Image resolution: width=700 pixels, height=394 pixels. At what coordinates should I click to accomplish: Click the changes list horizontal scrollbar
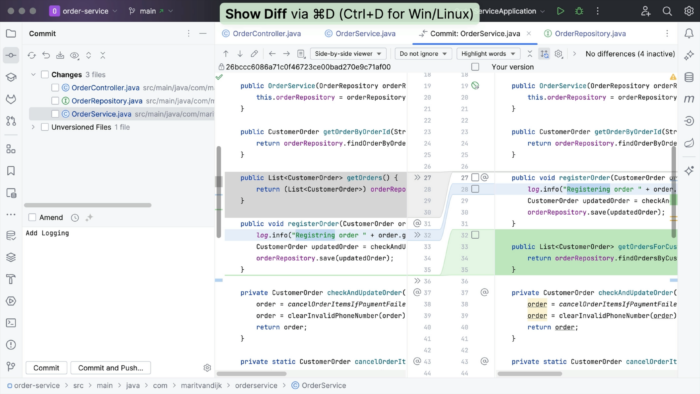[88, 205]
